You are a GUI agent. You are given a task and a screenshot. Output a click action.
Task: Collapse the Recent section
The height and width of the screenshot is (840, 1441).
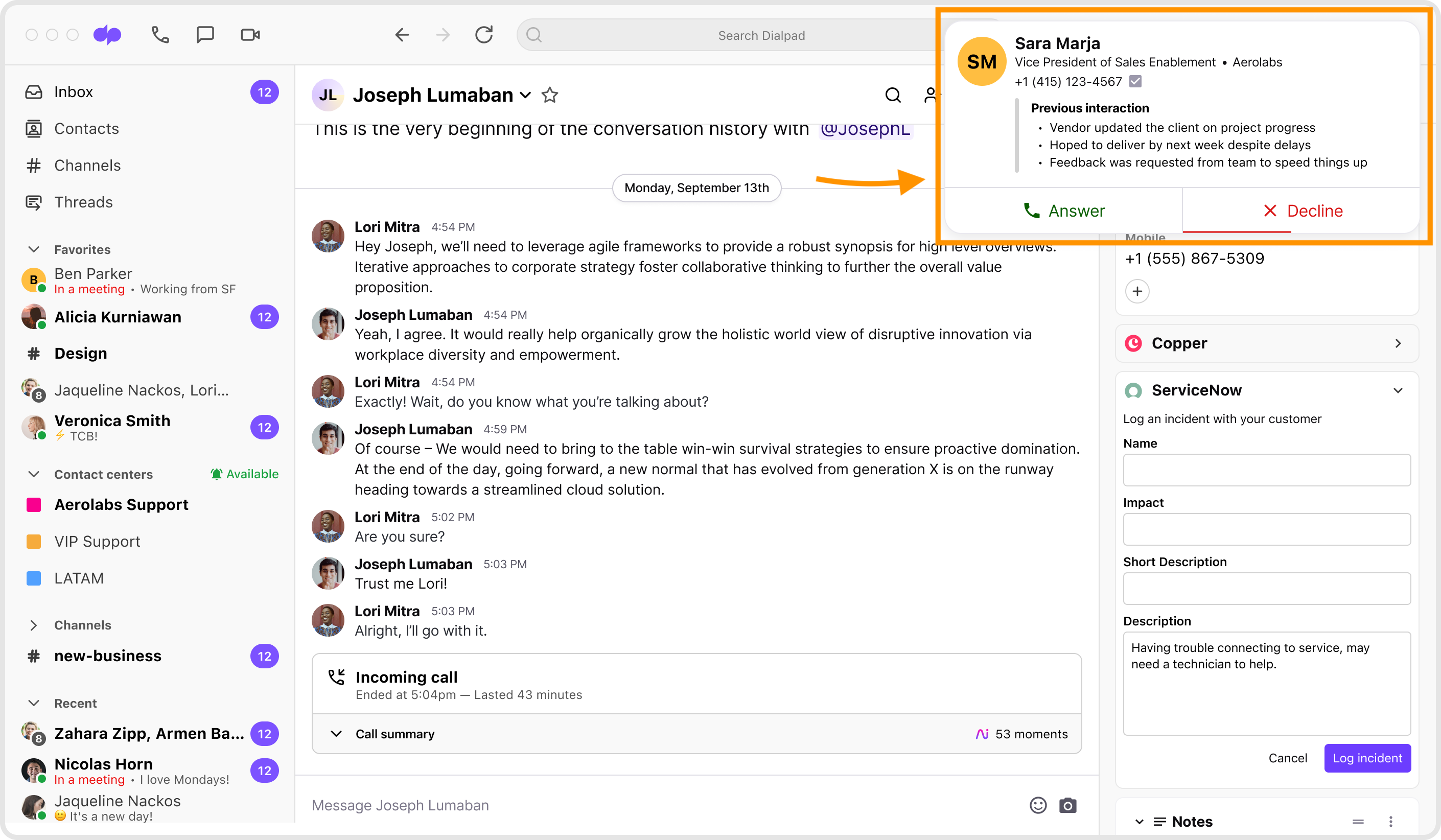[34, 703]
